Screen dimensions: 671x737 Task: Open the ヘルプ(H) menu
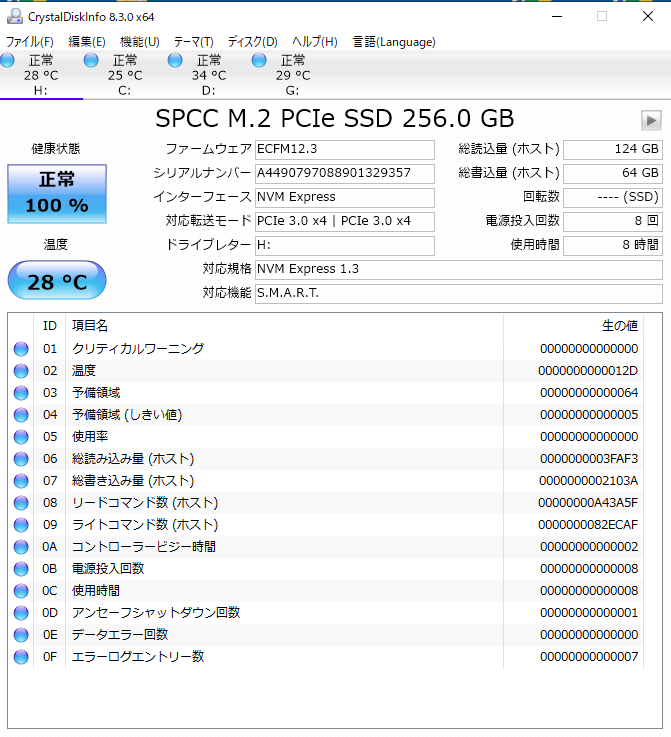point(315,42)
